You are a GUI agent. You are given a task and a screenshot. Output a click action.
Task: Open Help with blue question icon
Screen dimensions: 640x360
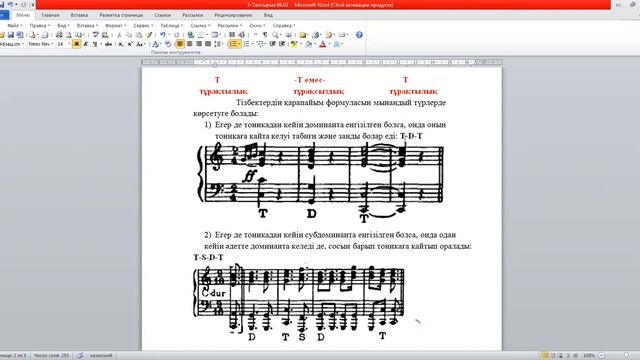(x=359, y=35)
